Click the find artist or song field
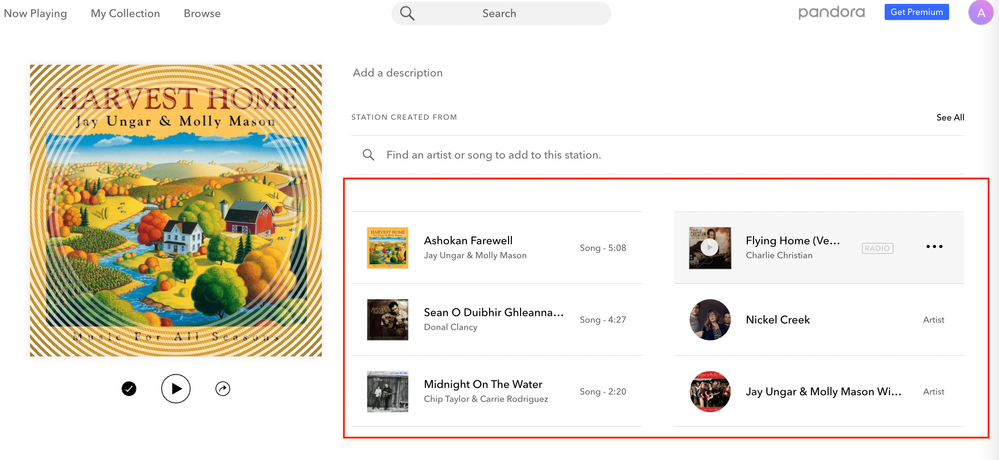The image size is (999, 460). [494, 155]
